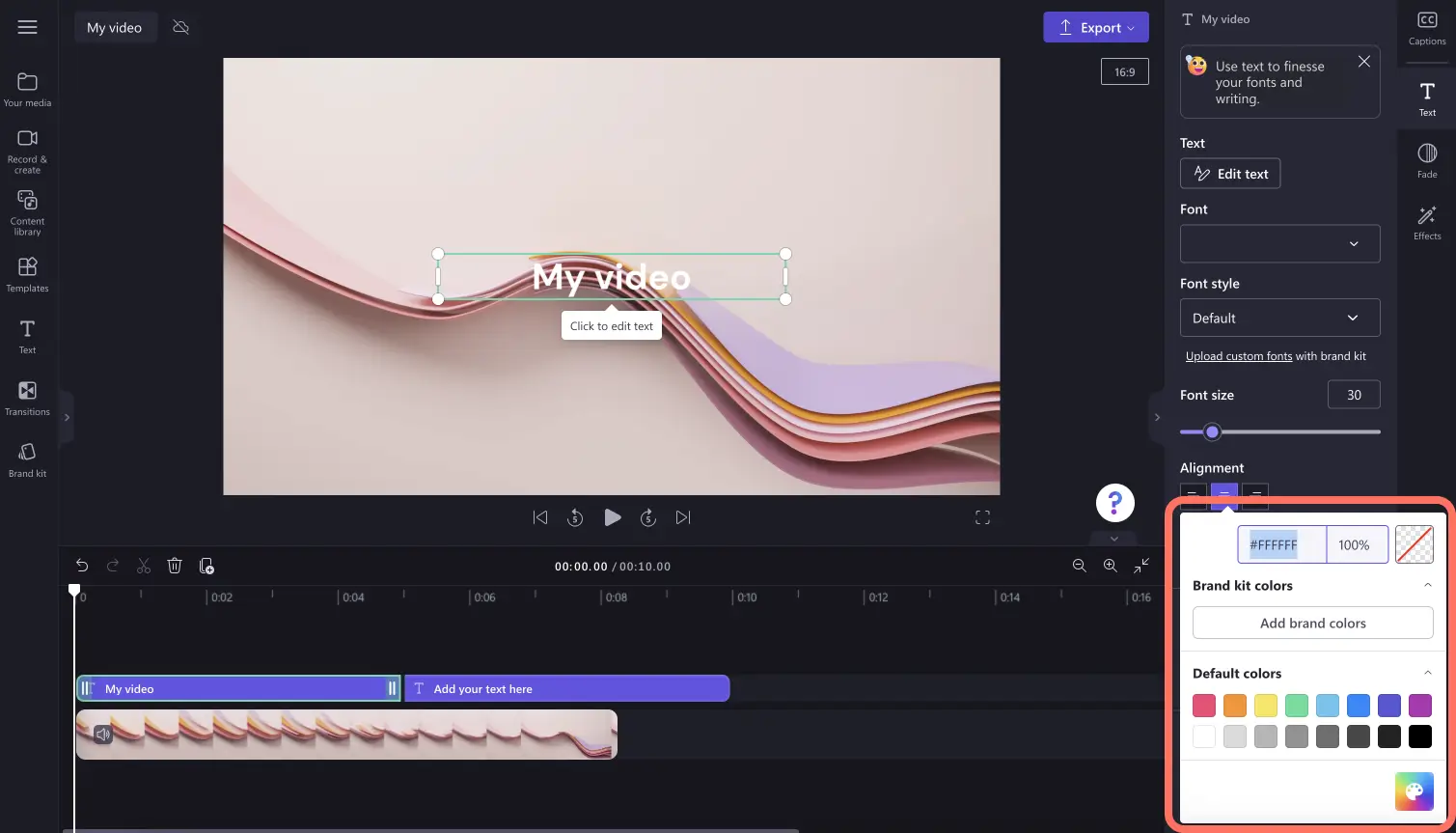Open Record & create panel
The image size is (1456, 833).
click(x=27, y=152)
